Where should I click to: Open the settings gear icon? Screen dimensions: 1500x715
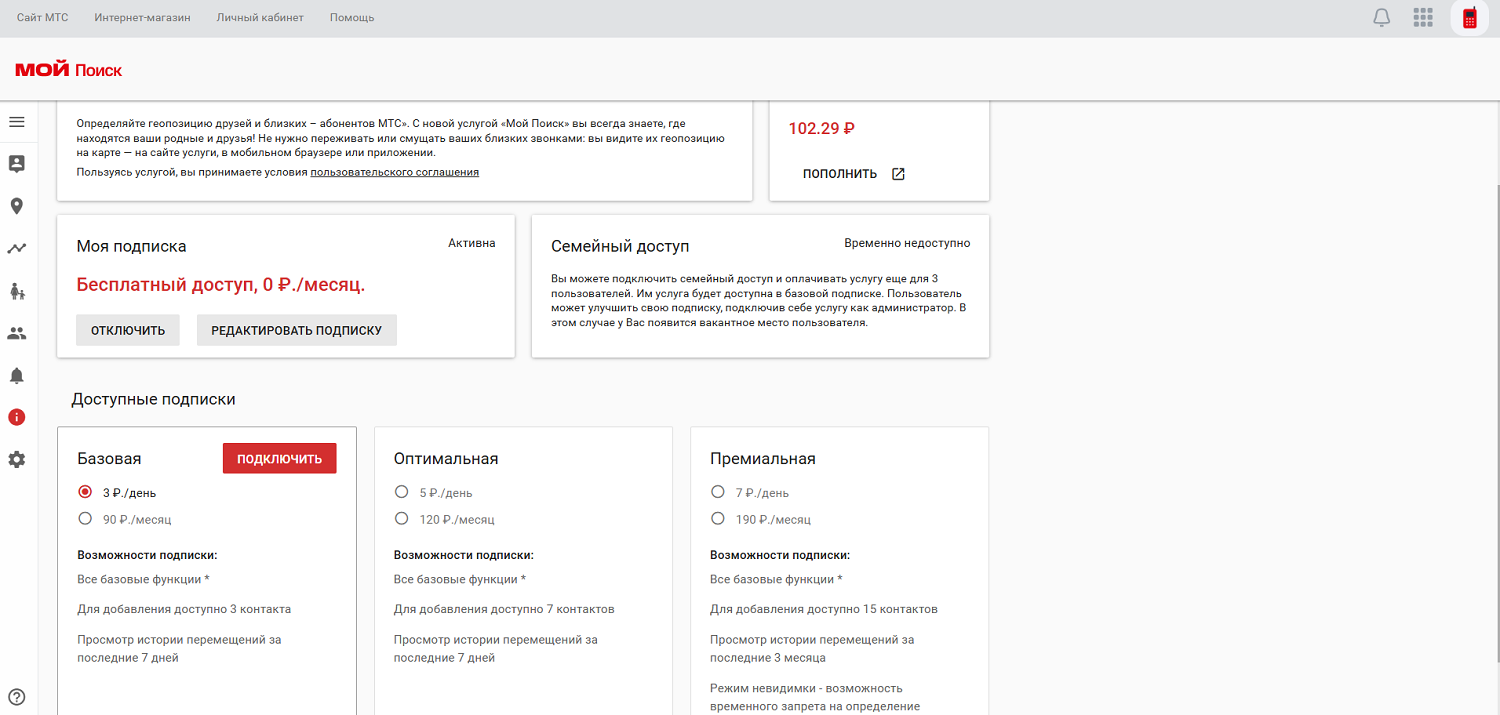(x=17, y=460)
